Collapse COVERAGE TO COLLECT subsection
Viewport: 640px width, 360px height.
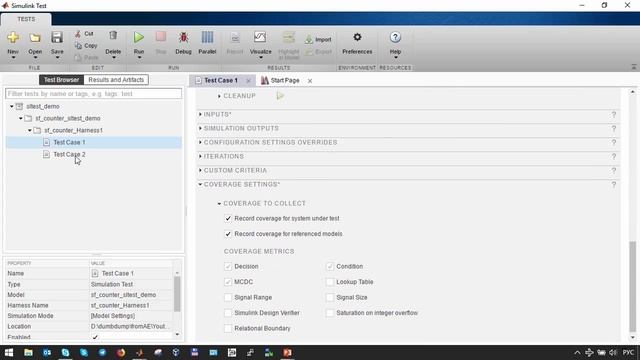coord(220,203)
